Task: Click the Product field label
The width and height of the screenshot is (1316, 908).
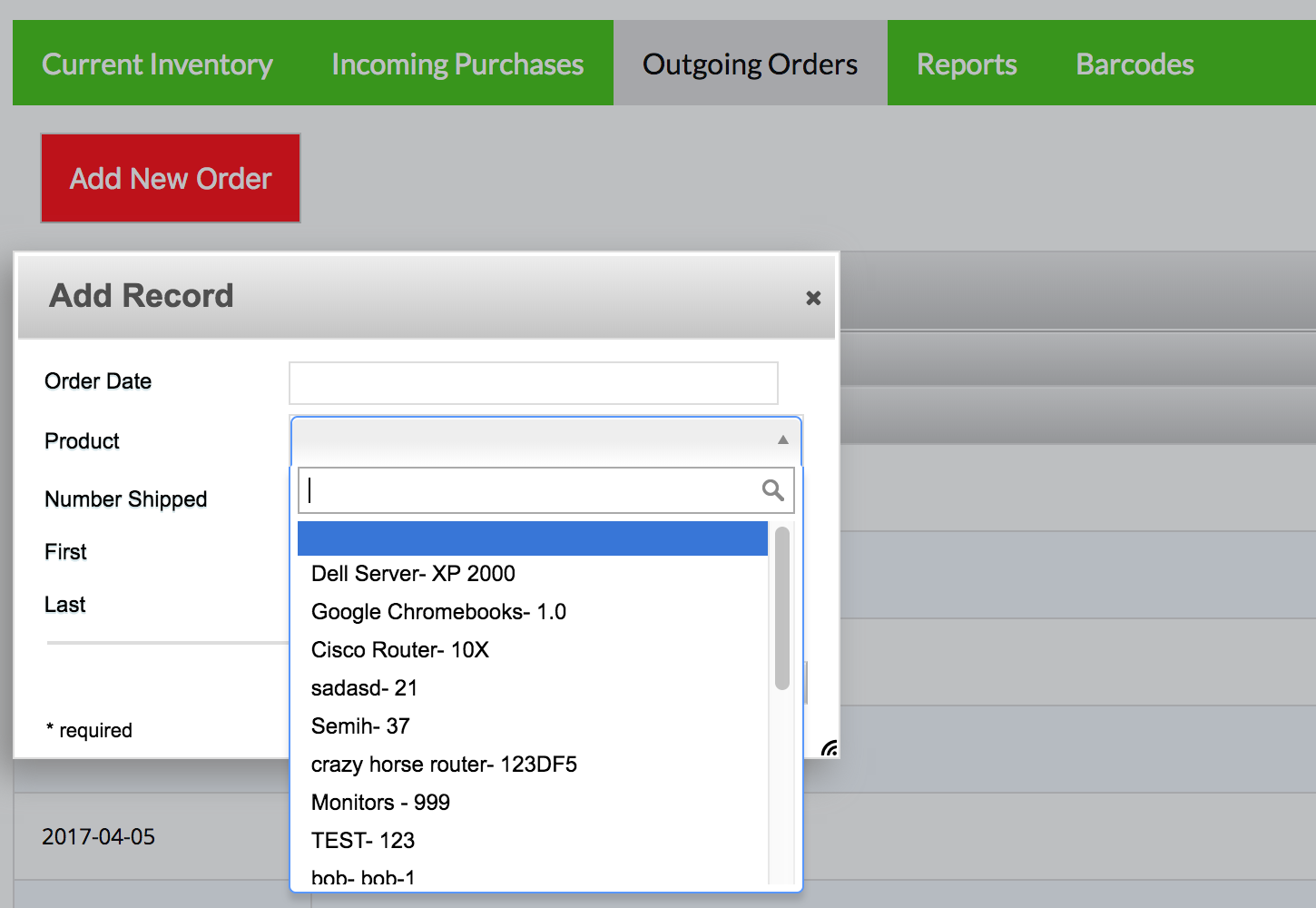Action: tap(82, 441)
